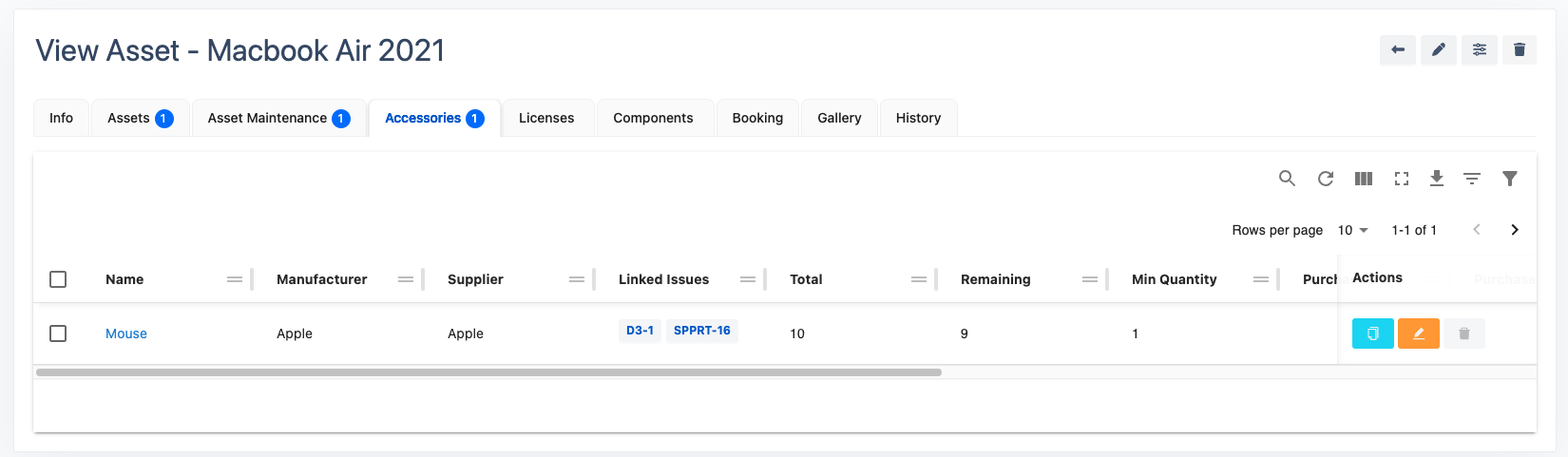
Task: Go to next page with chevron
Action: [x=1514, y=230]
